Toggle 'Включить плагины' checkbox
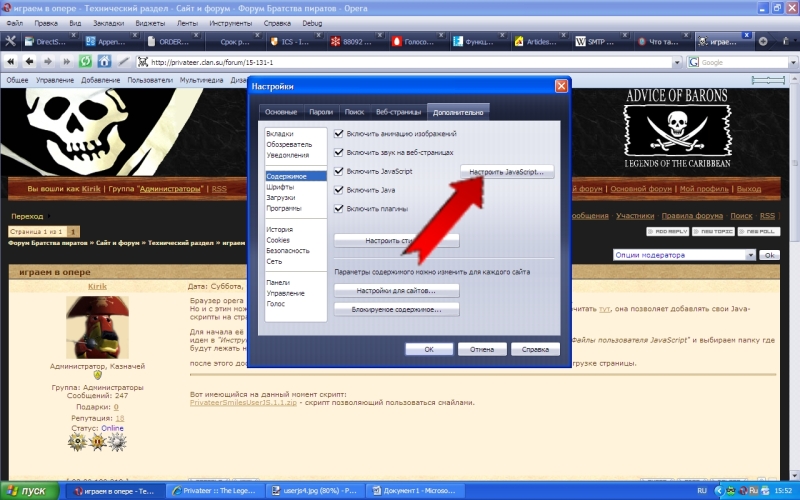The height and width of the screenshot is (500, 800). pos(338,208)
